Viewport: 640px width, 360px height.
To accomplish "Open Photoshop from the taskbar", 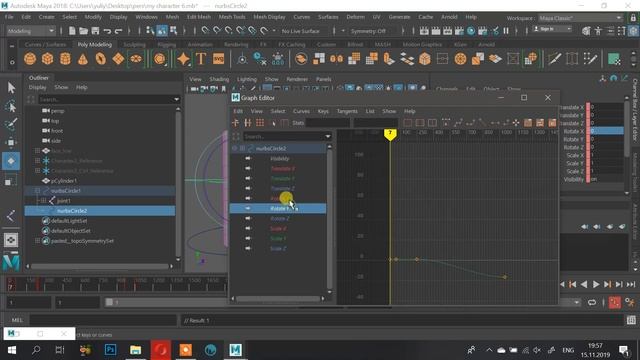I will (x=111, y=350).
